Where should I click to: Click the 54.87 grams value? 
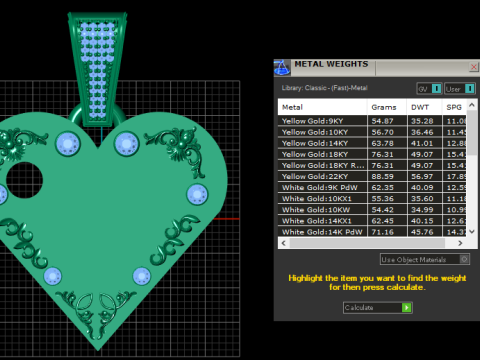pos(382,121)
